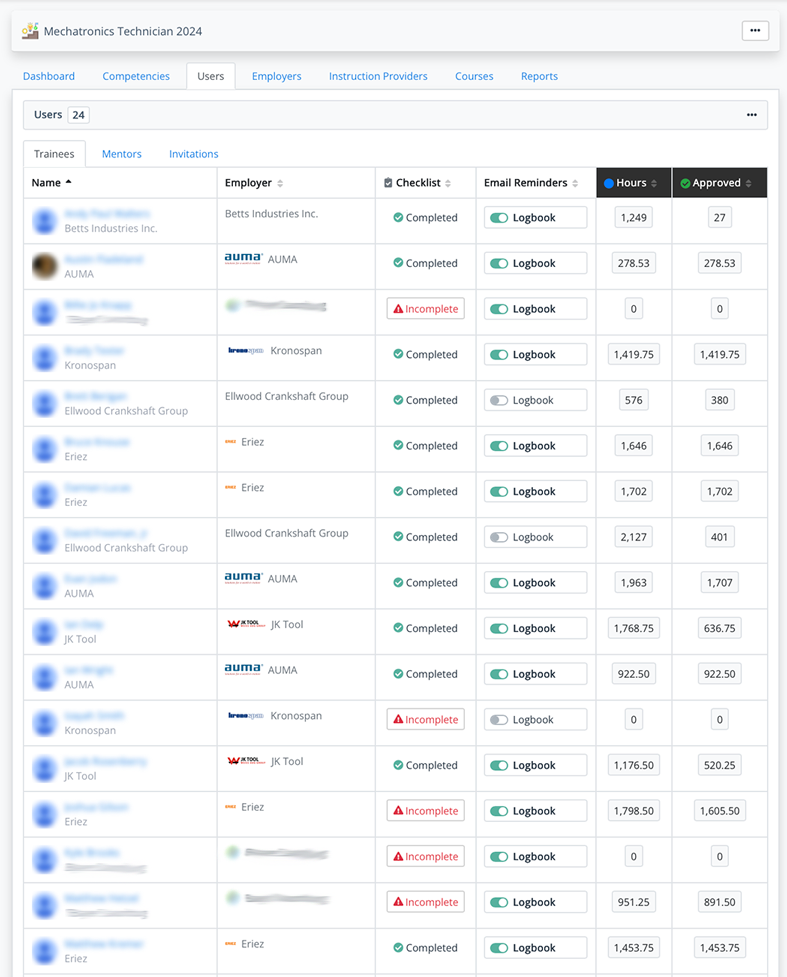Click the Mechatronics Technician program icon
This screenshot has width=787, height=977.
[30, 31]
